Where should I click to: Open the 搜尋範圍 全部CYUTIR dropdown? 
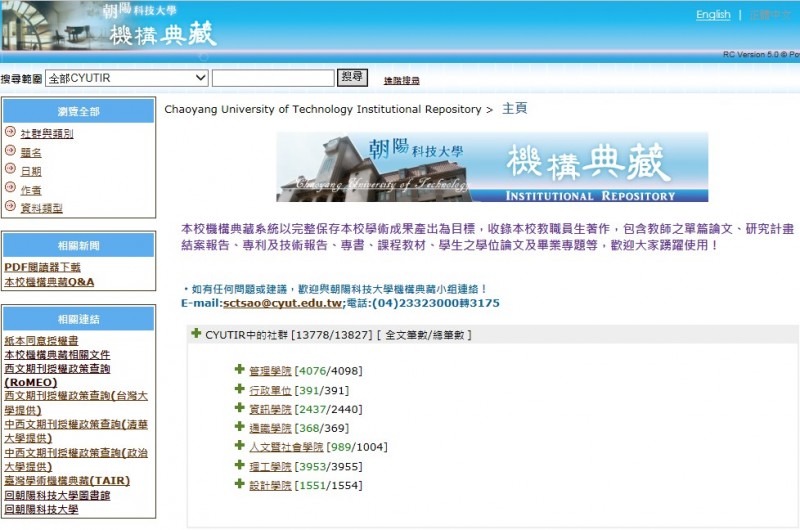click(127, 78)
